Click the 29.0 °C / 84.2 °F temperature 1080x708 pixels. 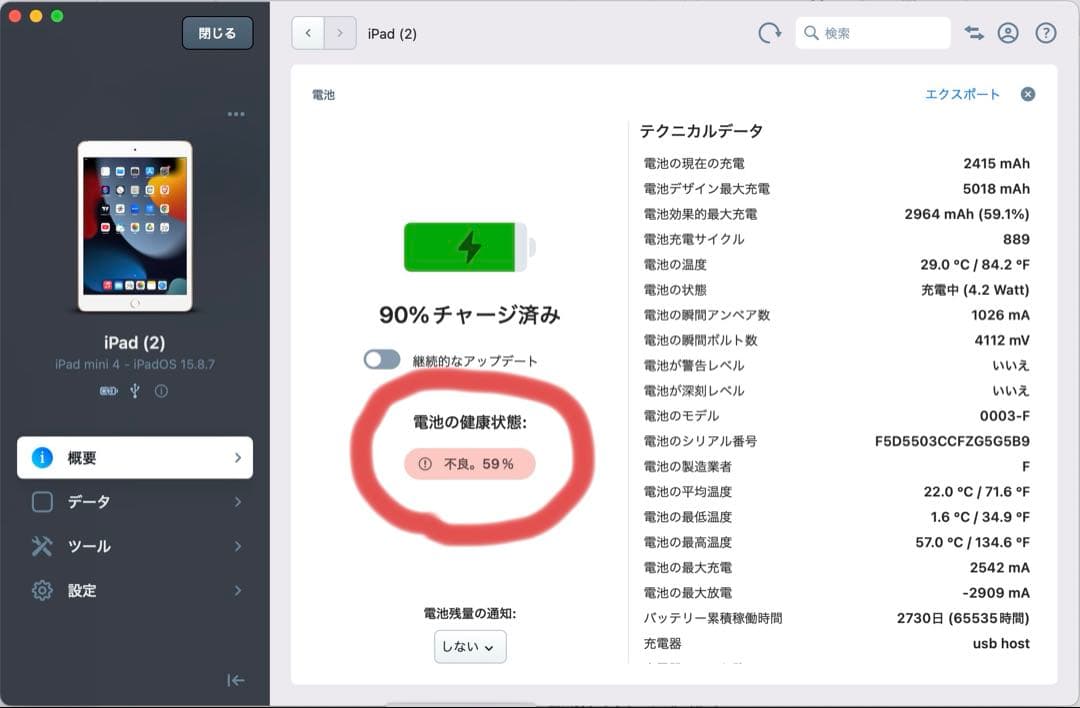pos(975,264)
